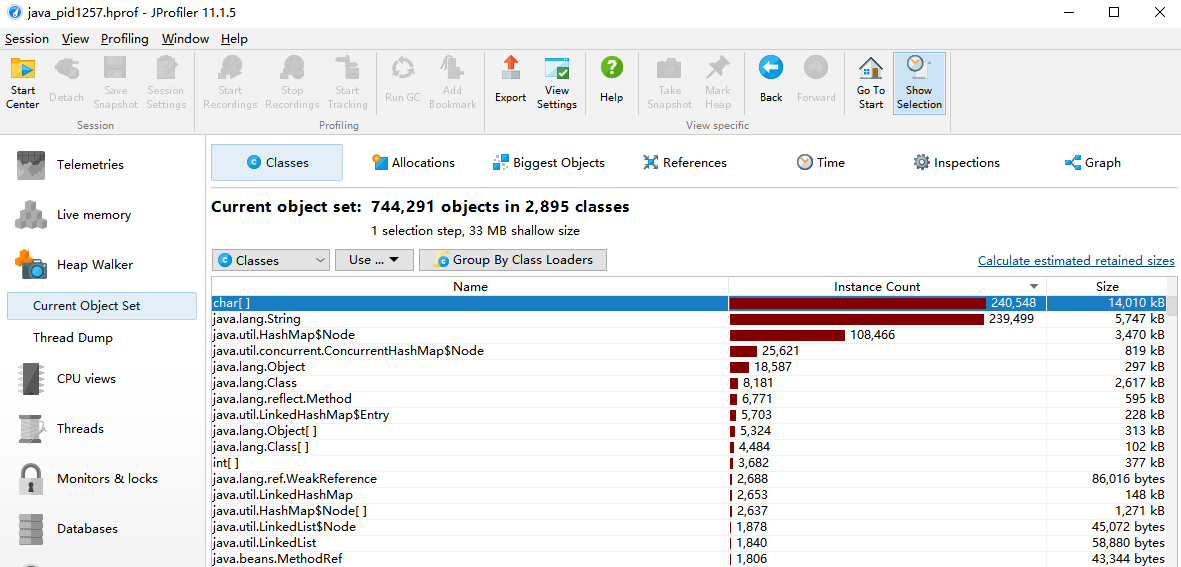Switch to the References tab

pos(685,163)
